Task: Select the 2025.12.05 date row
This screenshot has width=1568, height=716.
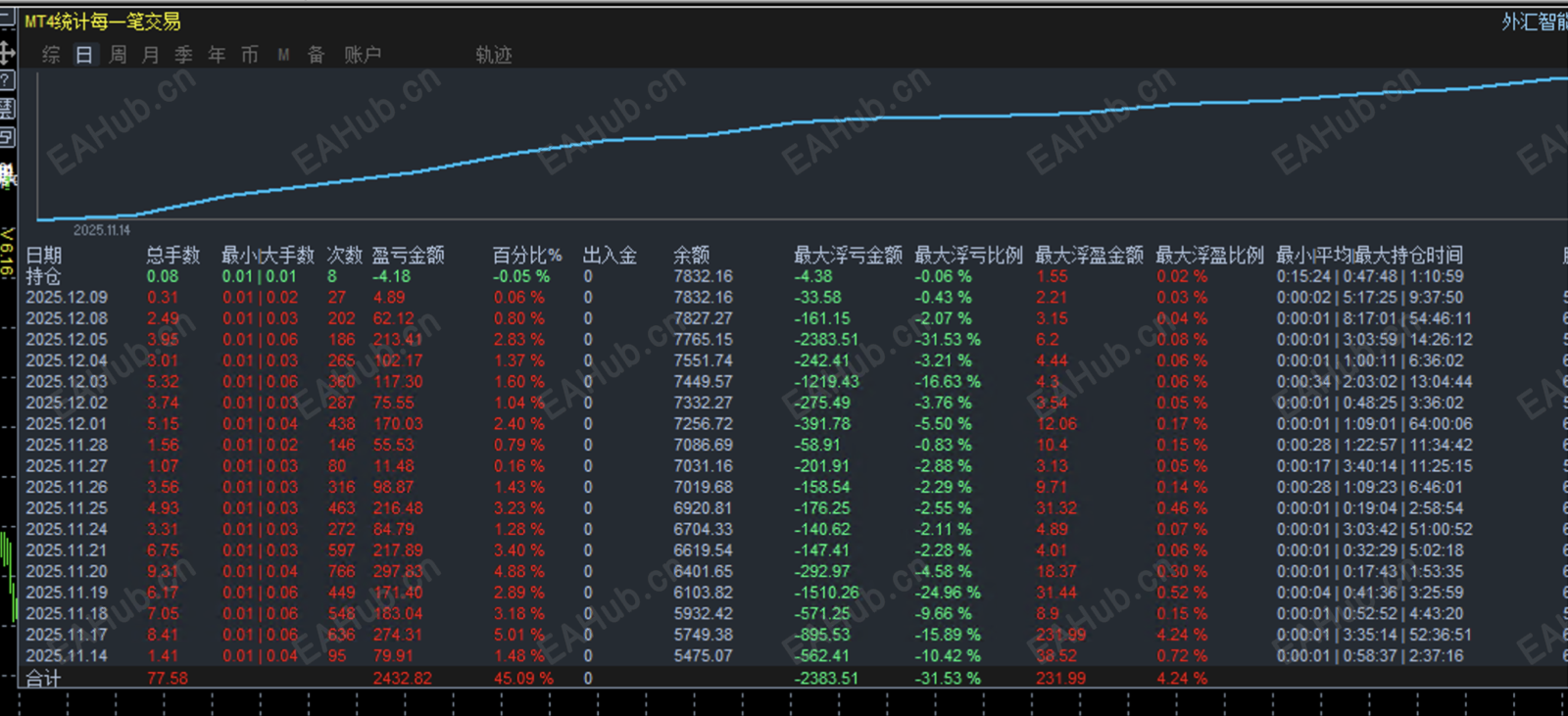Action: click(x=67, y=340)
